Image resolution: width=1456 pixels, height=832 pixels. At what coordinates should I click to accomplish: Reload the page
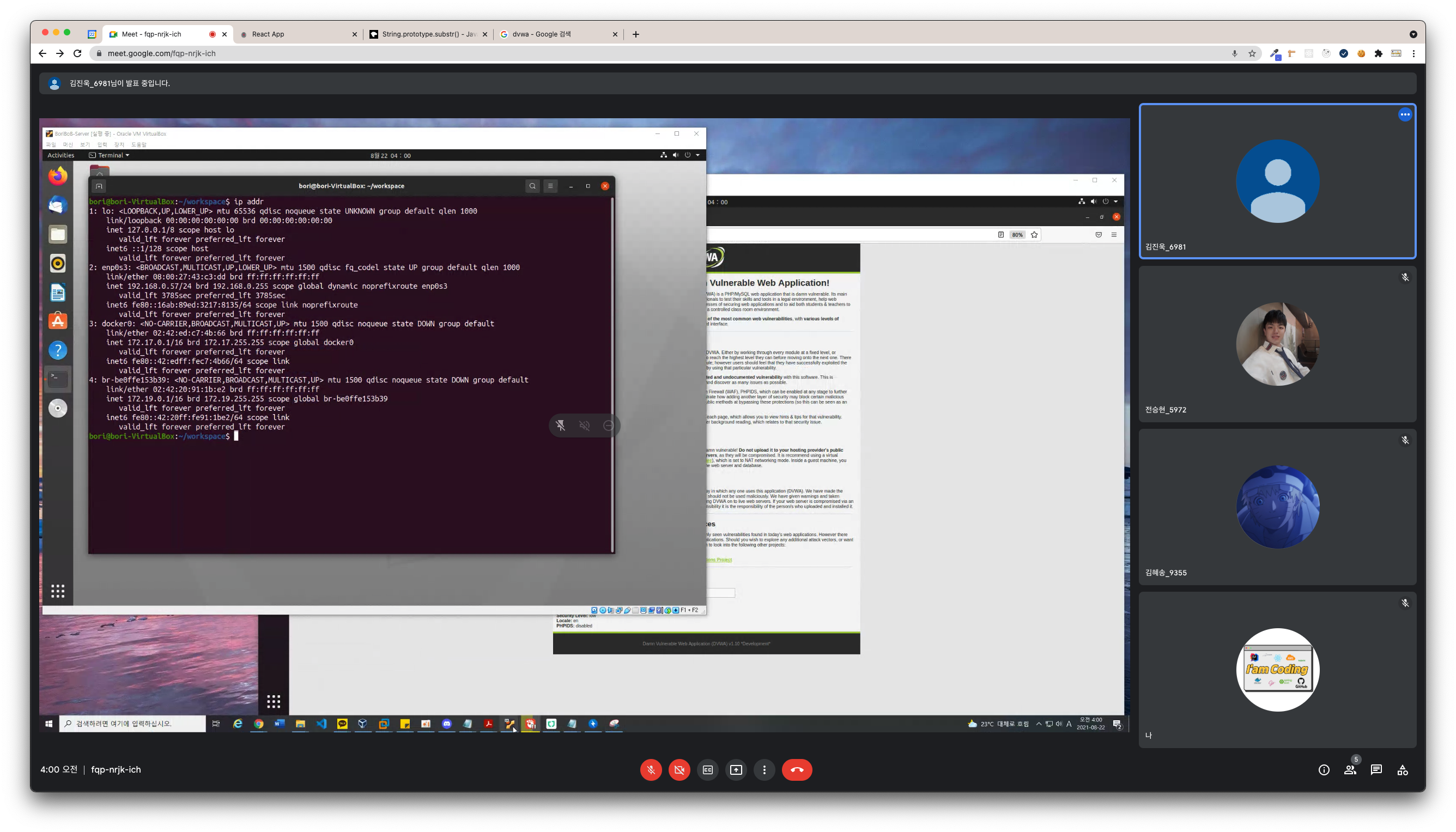(x=78, y=53)
